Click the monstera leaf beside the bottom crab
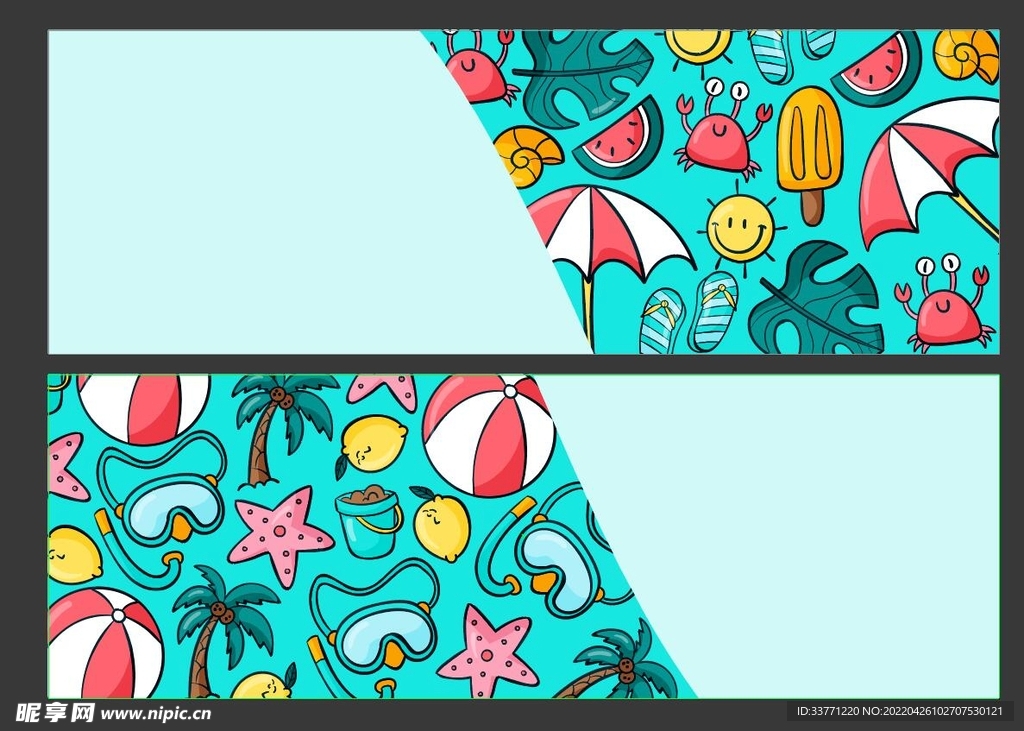 click(x=820, y=302)
